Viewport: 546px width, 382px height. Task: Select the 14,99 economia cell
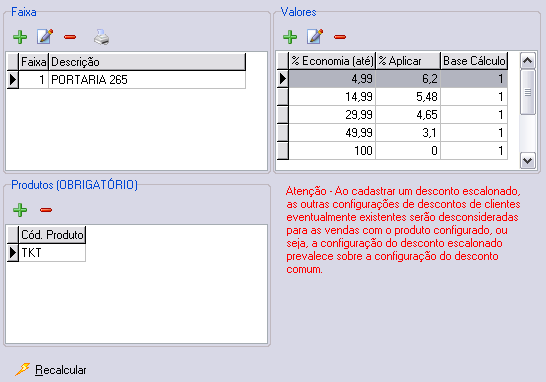332,96
